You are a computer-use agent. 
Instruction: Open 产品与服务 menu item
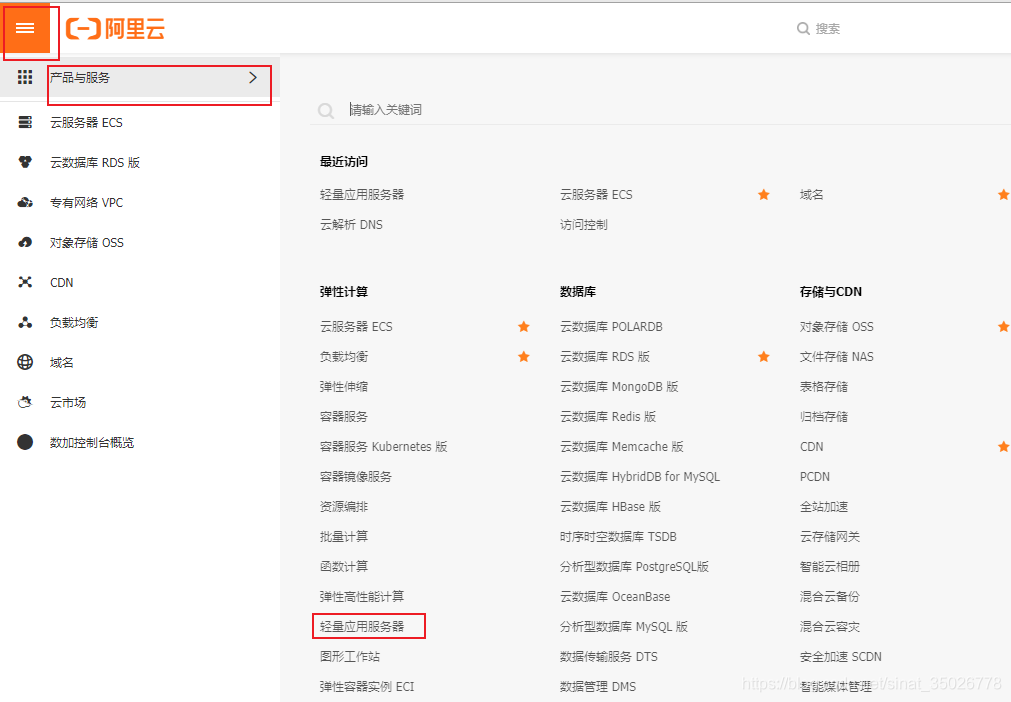[x=140, y=78]
